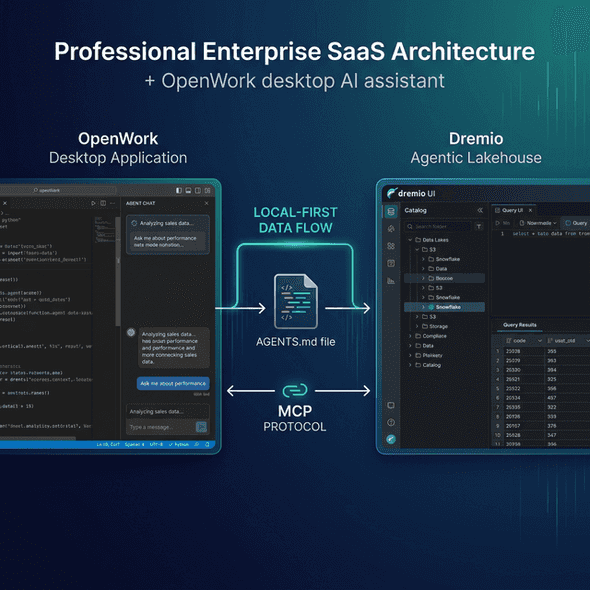Image resolution: width=590 pixels, height=590 pixels.
Task: Split the editor using split icon
Action: (103, 203)
